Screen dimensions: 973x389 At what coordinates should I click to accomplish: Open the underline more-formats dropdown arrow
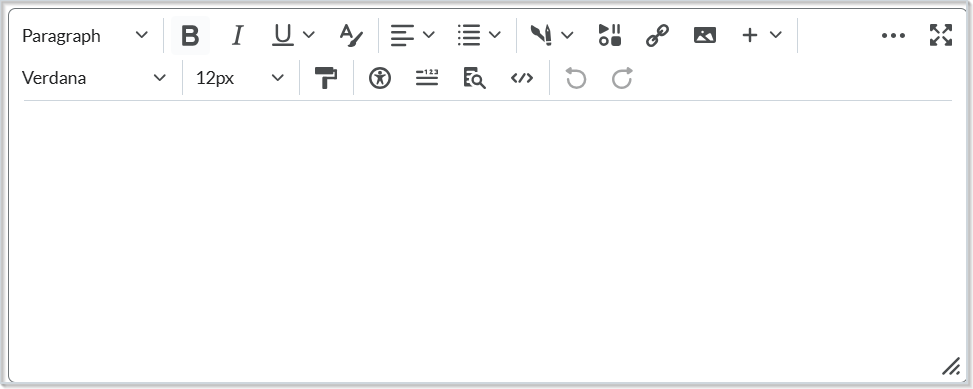pos(308,35)
